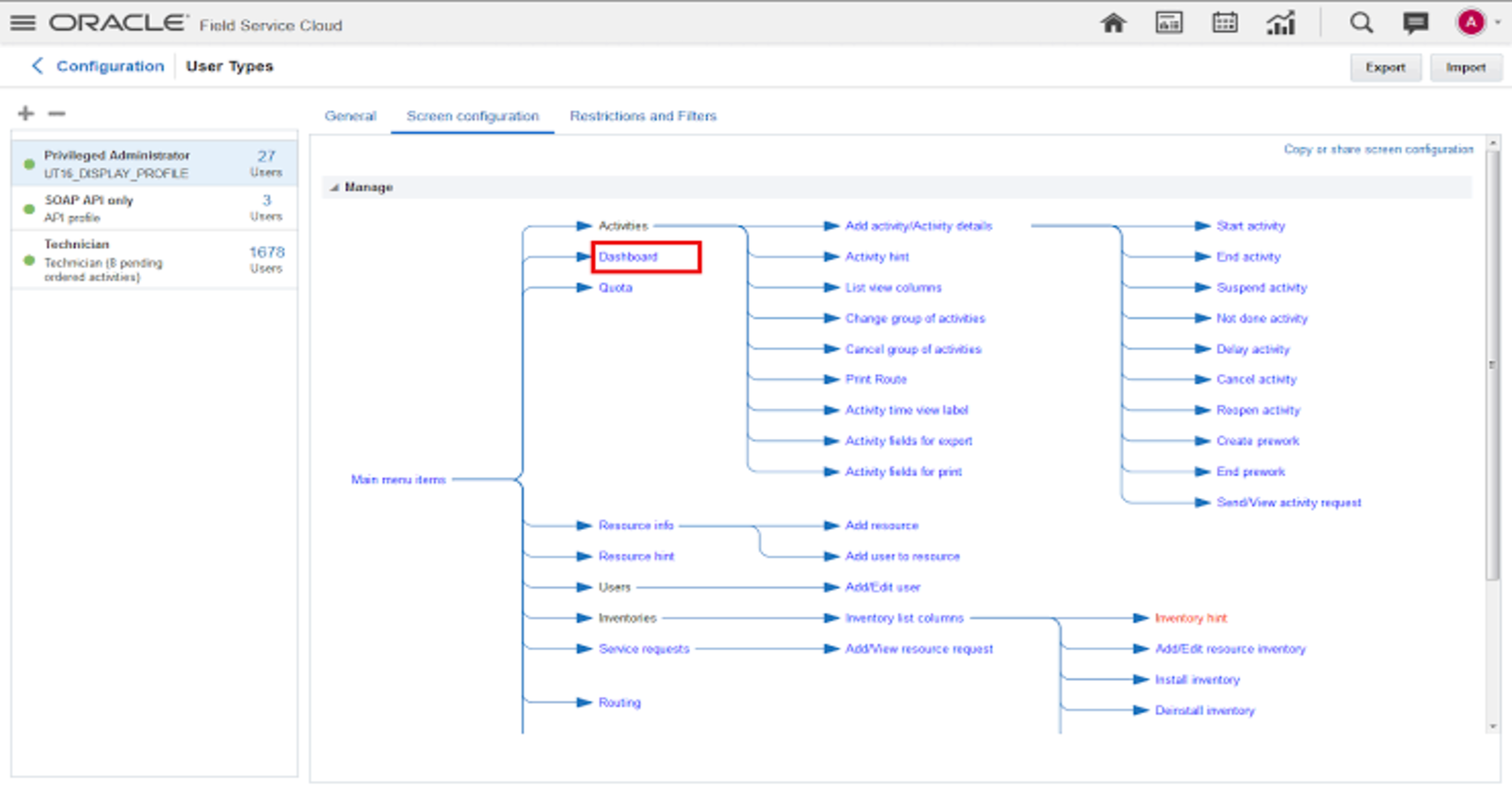Open the user avatar menu
Image resolution: width=1512 pixels, height=793 pixels.
tap(1470, 23)
